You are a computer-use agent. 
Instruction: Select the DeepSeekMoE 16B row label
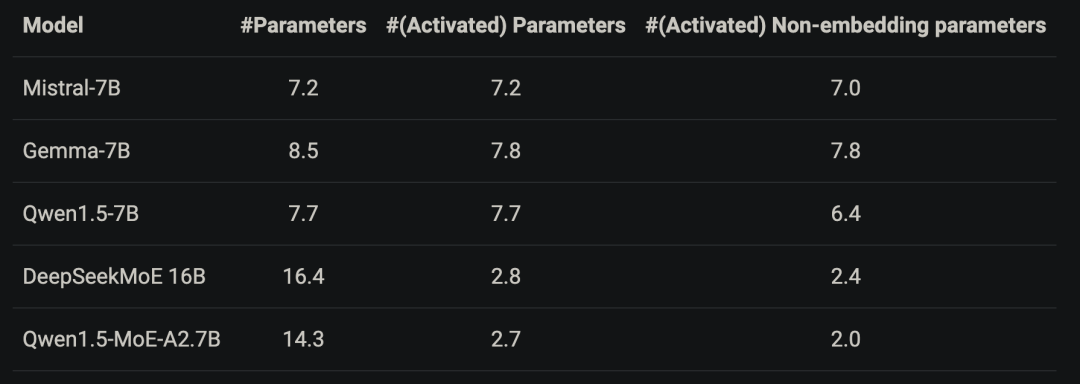[114, 277]
